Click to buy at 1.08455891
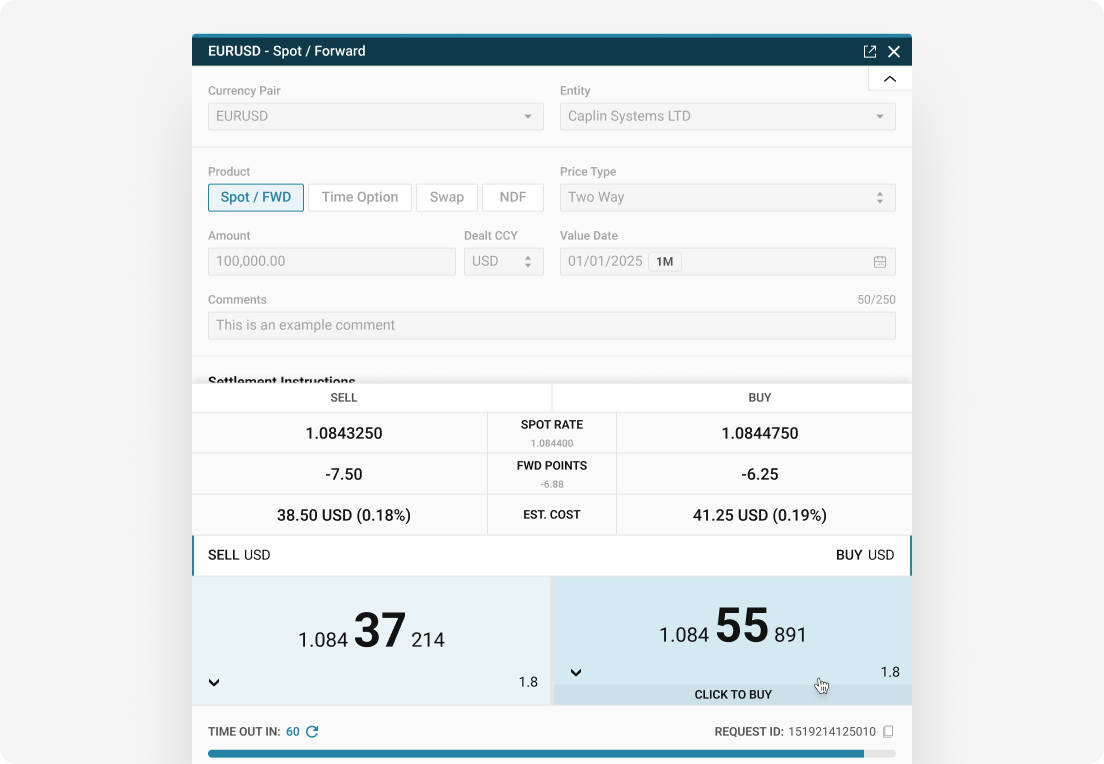 point(732,641)
